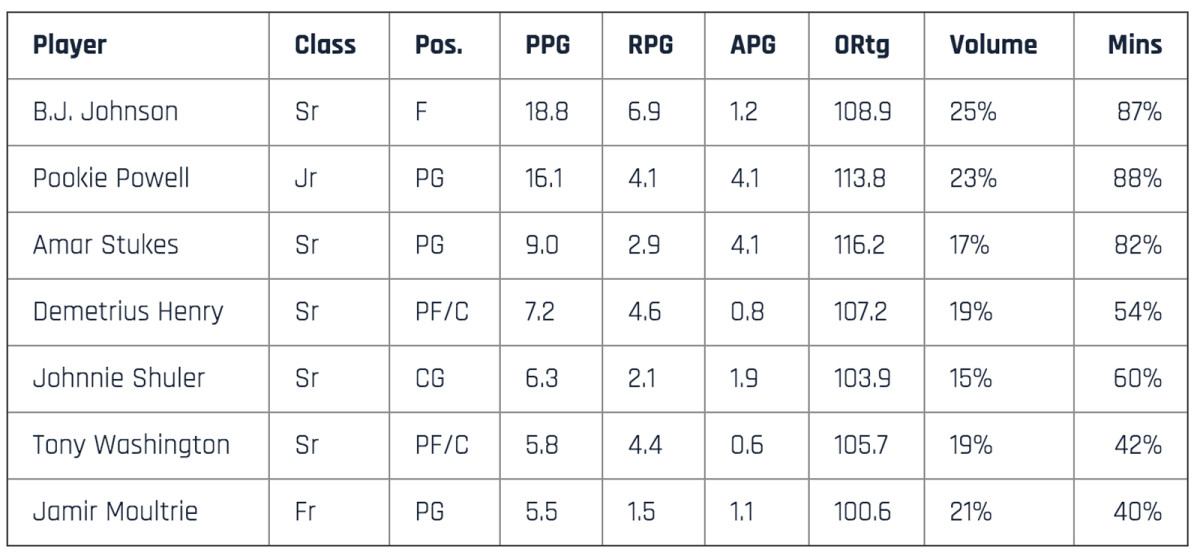
Task: Click B.J. Johnson's 18.8 PPG value
Action: point(546,112)
